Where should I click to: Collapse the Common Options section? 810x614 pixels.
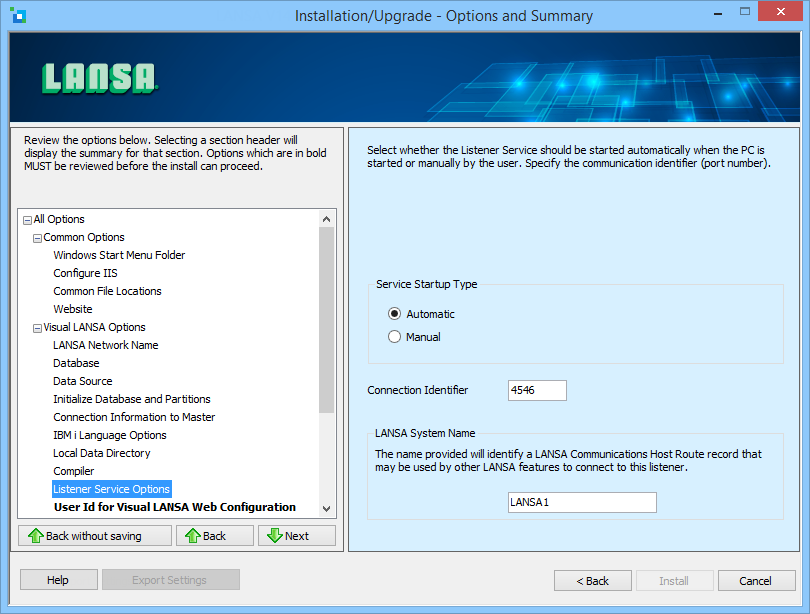pyautogui.click(x=37, y=238)
